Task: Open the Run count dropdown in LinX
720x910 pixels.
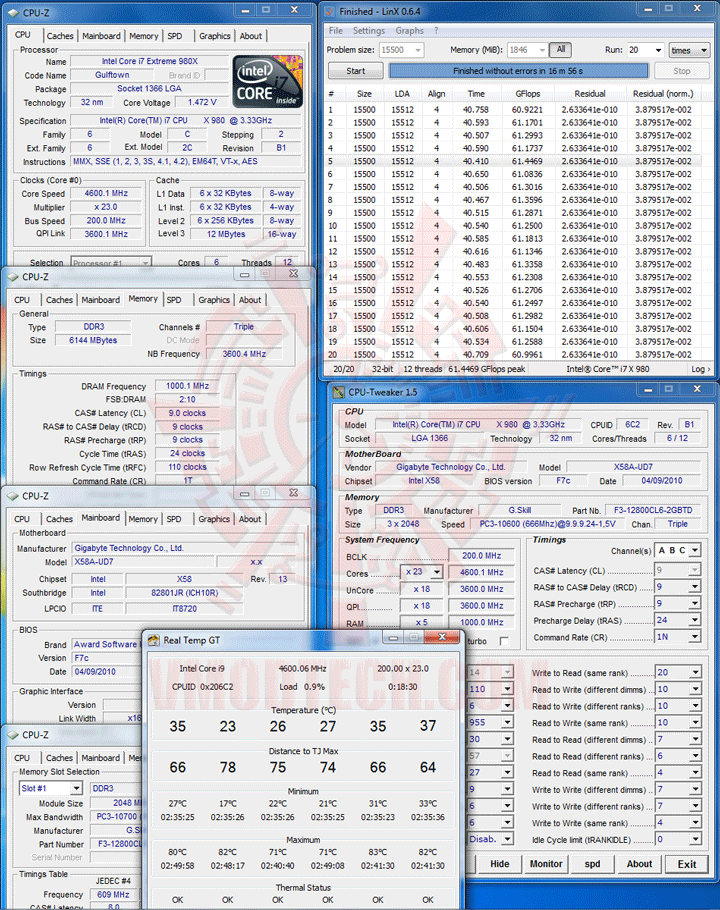Action: pyautogui.click(x=658, y=50)
